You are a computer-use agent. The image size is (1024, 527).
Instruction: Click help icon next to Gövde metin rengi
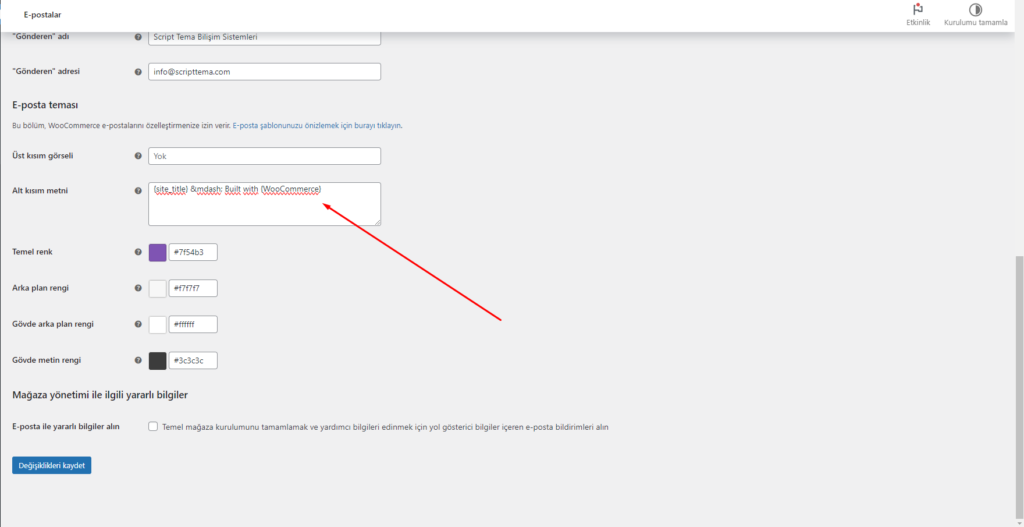138,360
